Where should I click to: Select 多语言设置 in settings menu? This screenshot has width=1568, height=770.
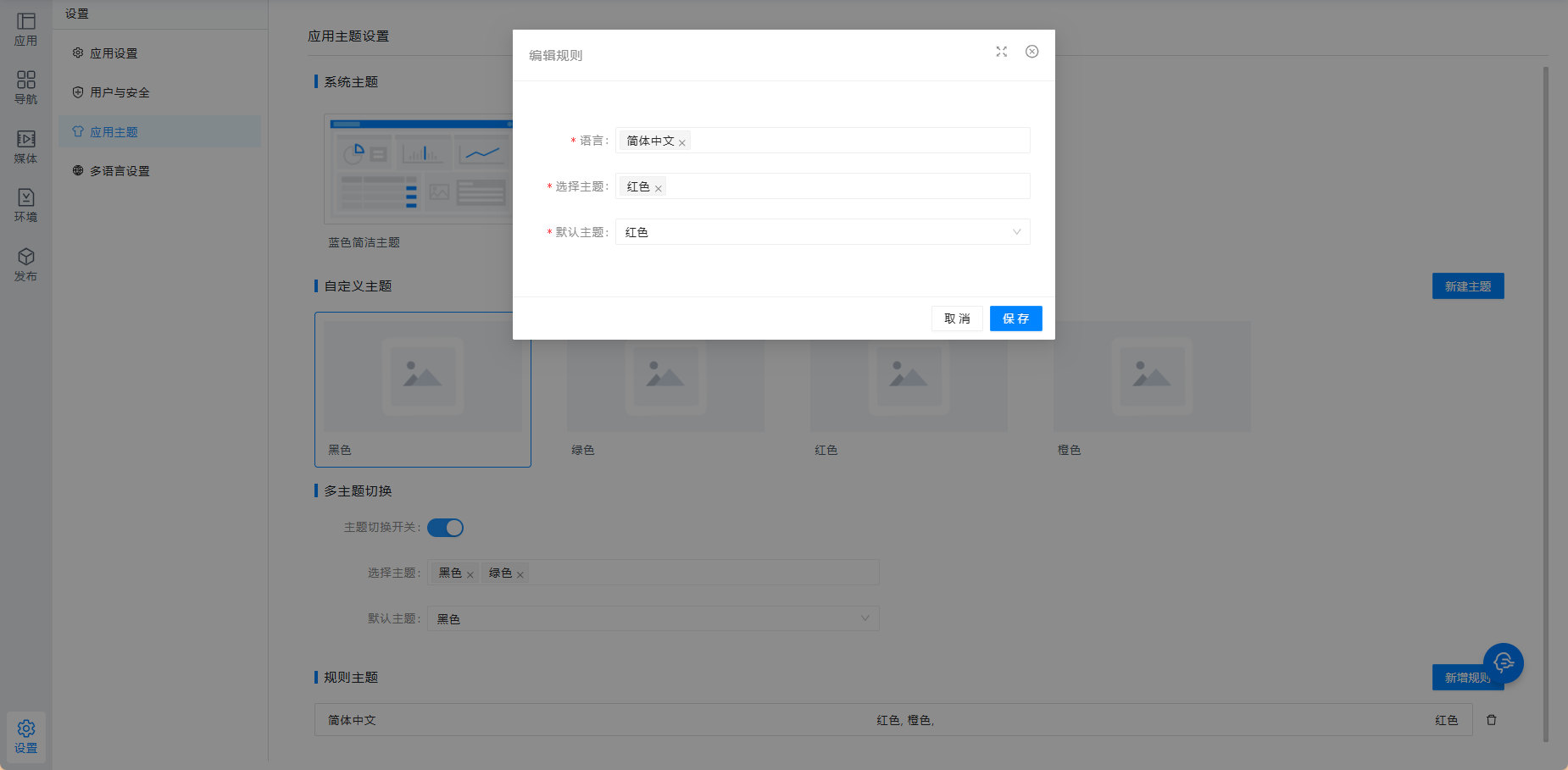click(x=159, y=171)
